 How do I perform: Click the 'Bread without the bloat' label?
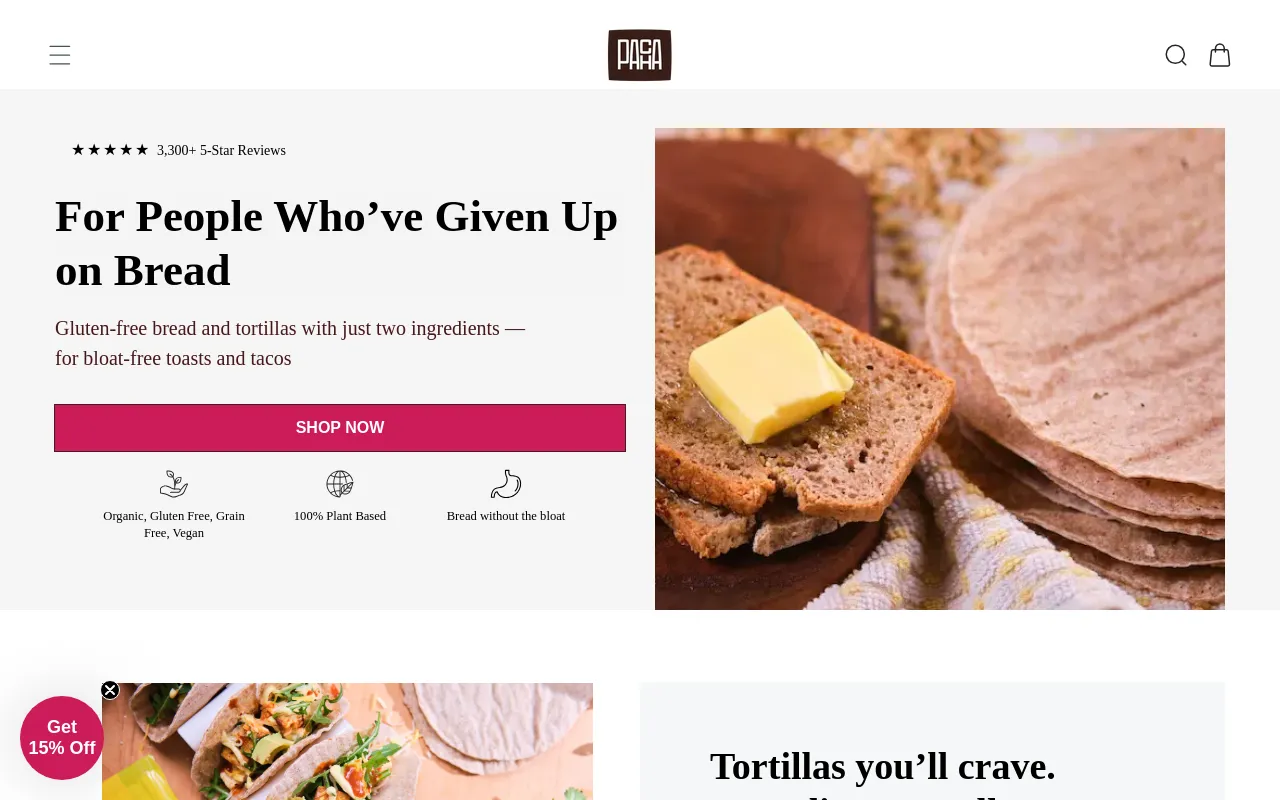click(506, 516)
